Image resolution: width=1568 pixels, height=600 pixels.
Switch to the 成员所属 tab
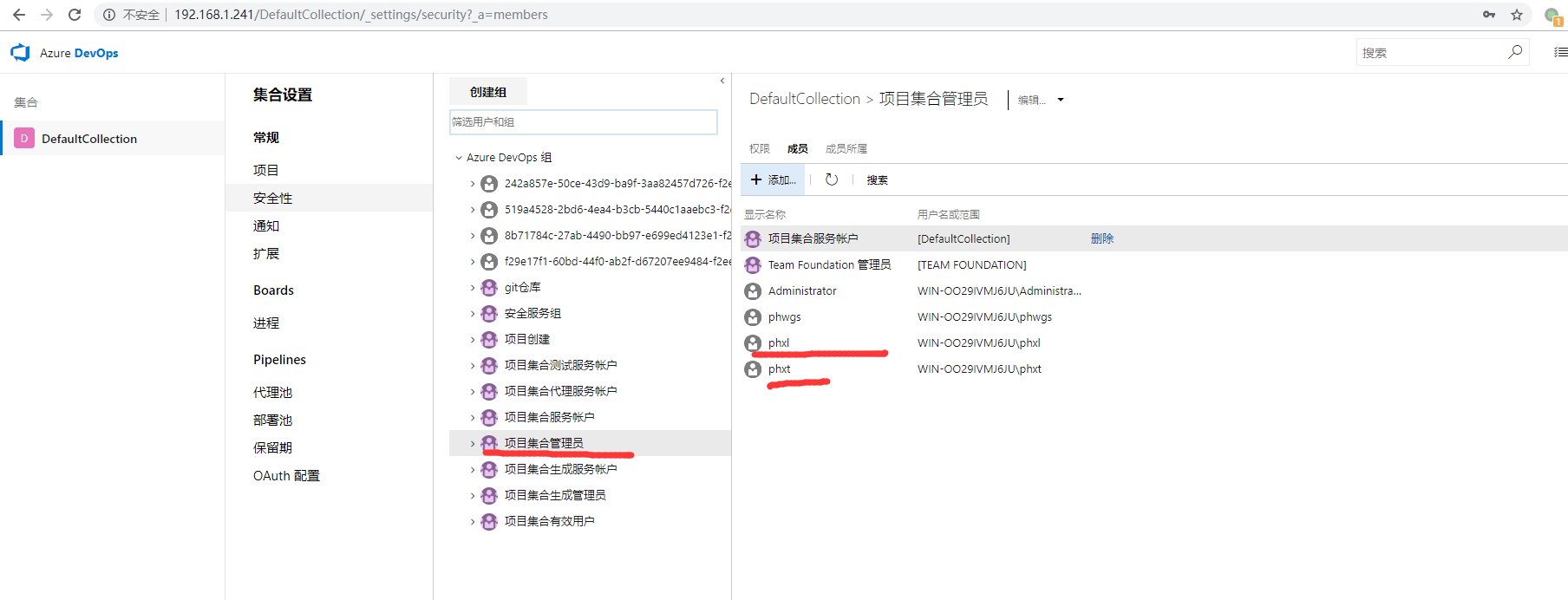[x=846, y=149]
